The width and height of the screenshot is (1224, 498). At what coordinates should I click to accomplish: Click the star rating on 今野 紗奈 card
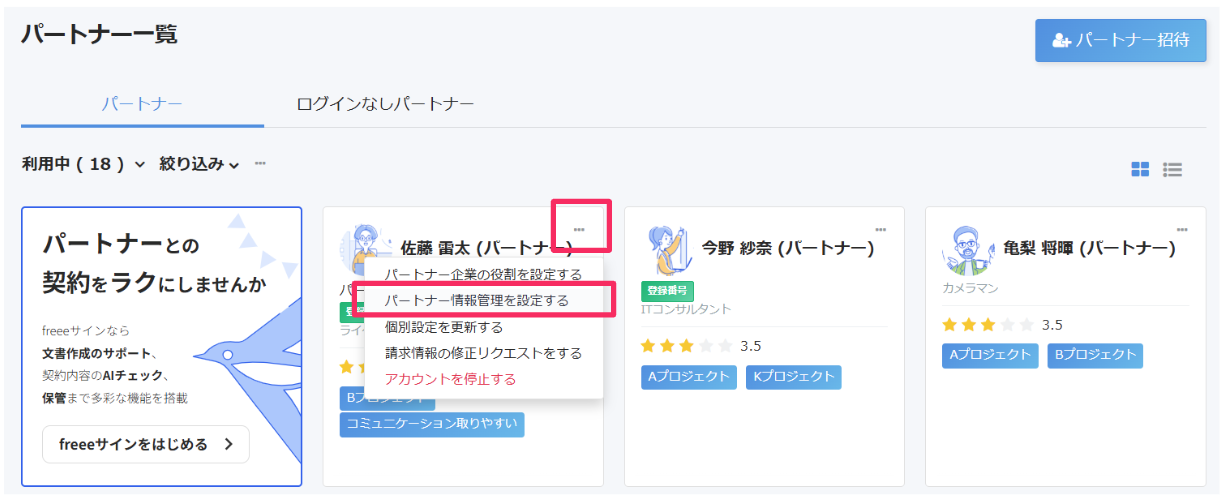point(687,346)
